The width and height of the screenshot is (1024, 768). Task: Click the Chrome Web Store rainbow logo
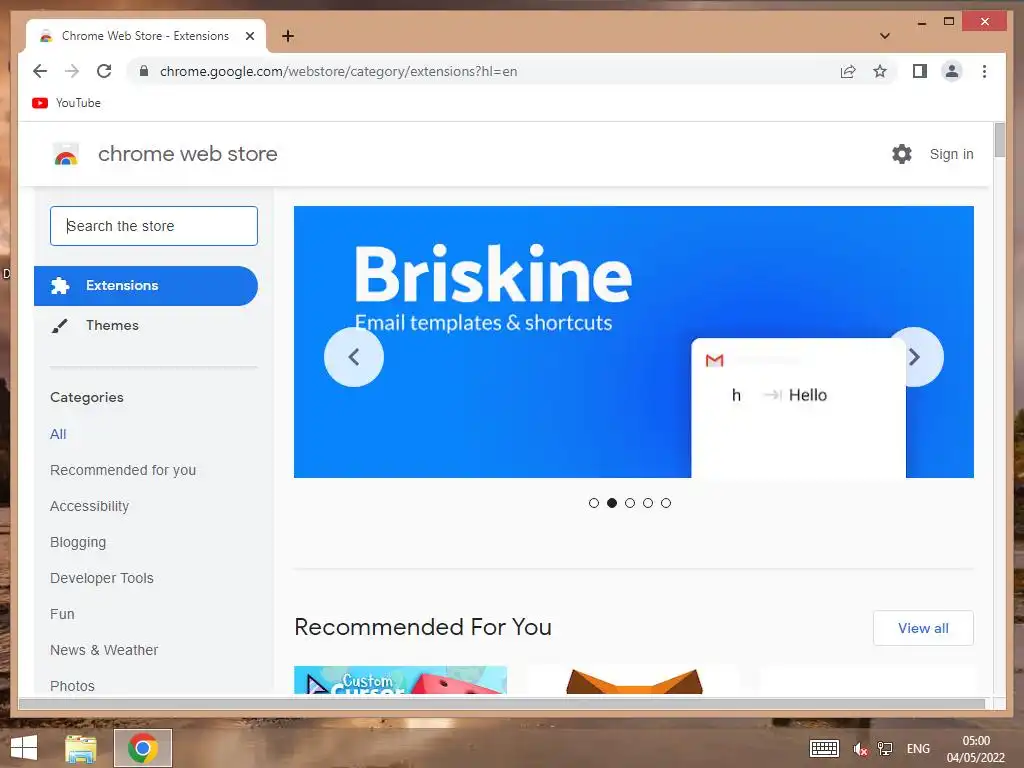click(65, 155)
